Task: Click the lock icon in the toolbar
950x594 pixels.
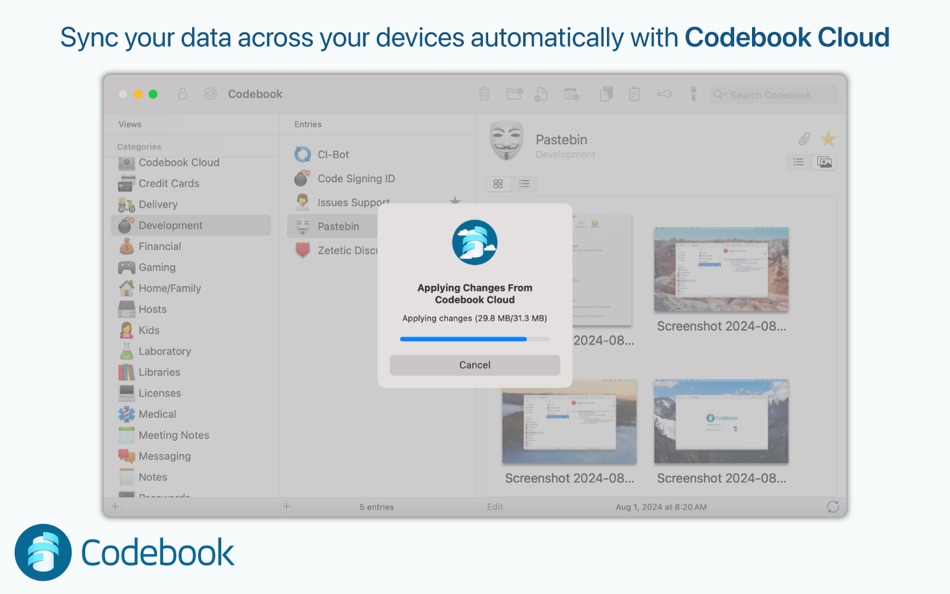Action: coord(182,94)
